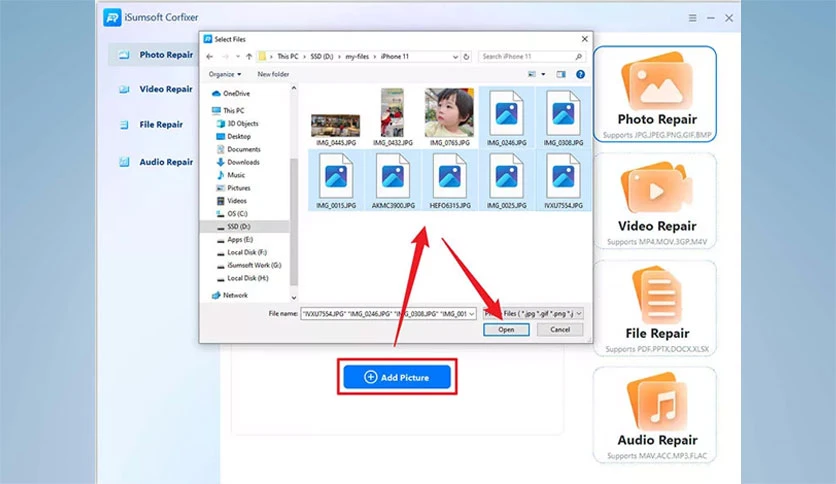This screenshot has height=484, width=836.
Task: Refresh the iPhone 11 folder view
Action: point(467,57)
